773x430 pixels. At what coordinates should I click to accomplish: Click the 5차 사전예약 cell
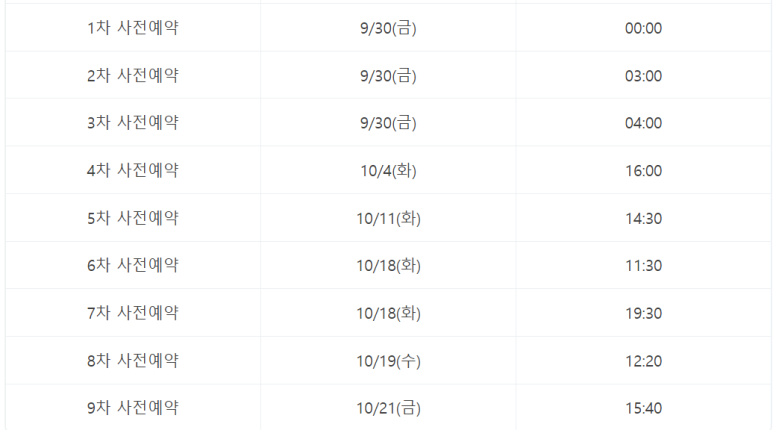click(133, 218)
